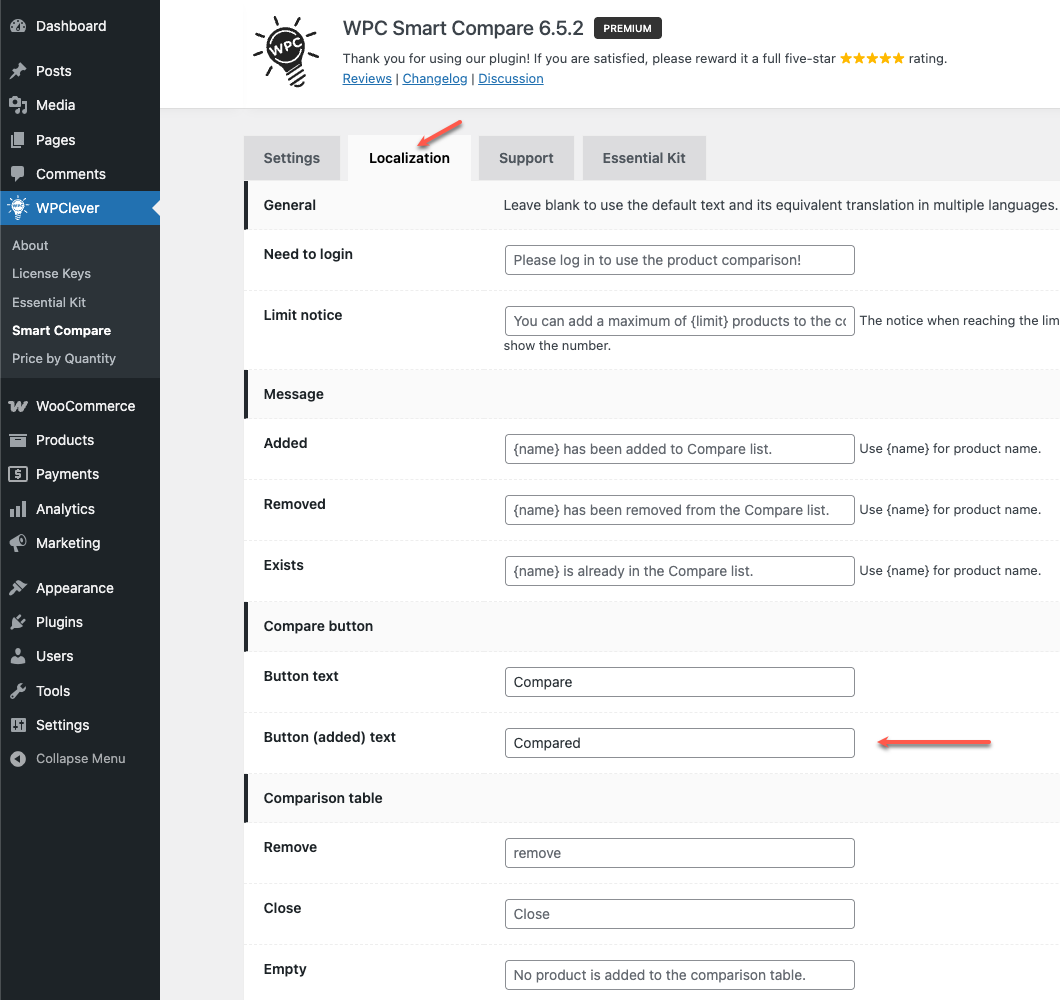The width and height of the screenshot is (1060, 1000).
Task: Switch to the Settings tab
Action: click(291, 158)
